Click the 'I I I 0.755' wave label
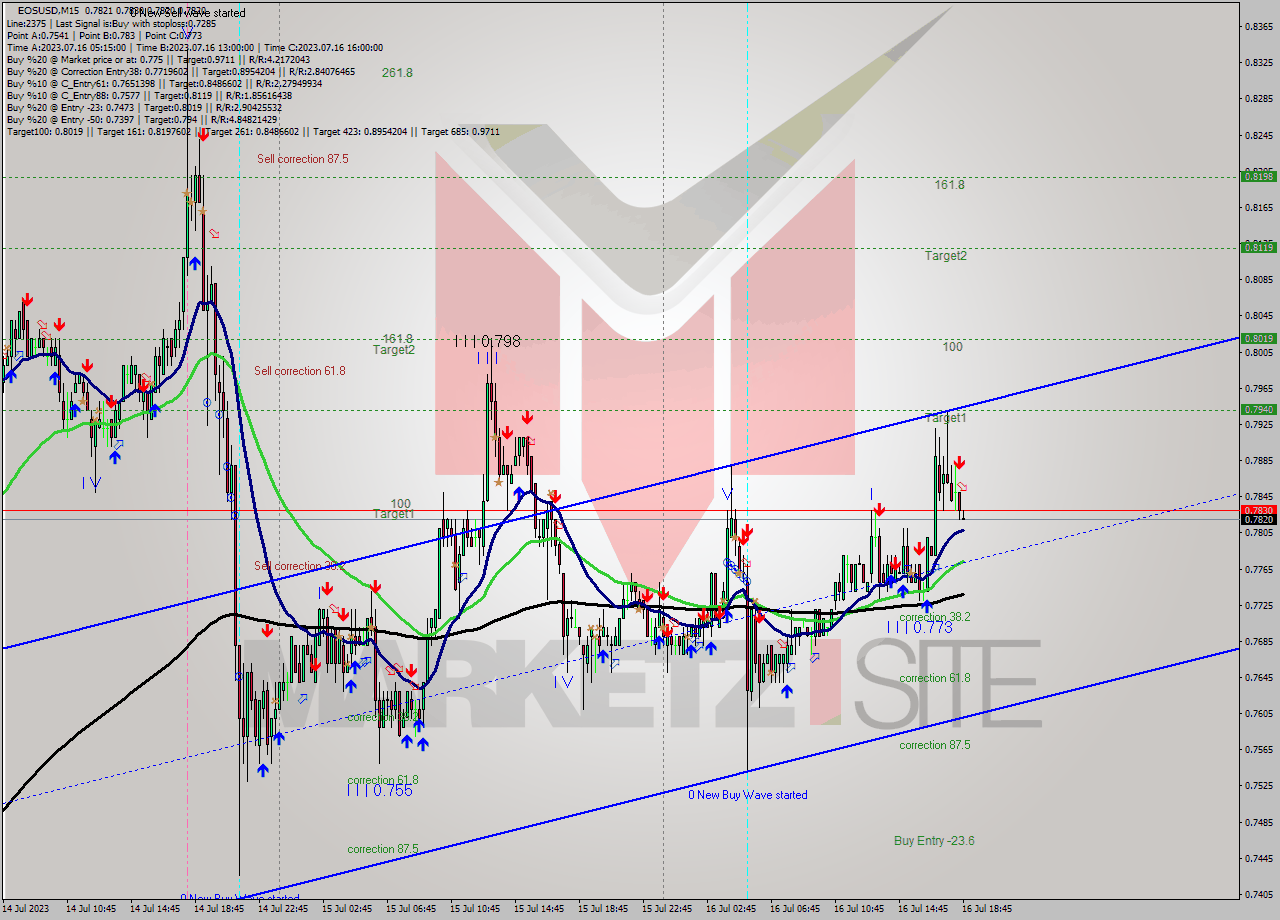 [x=379, y=790]
